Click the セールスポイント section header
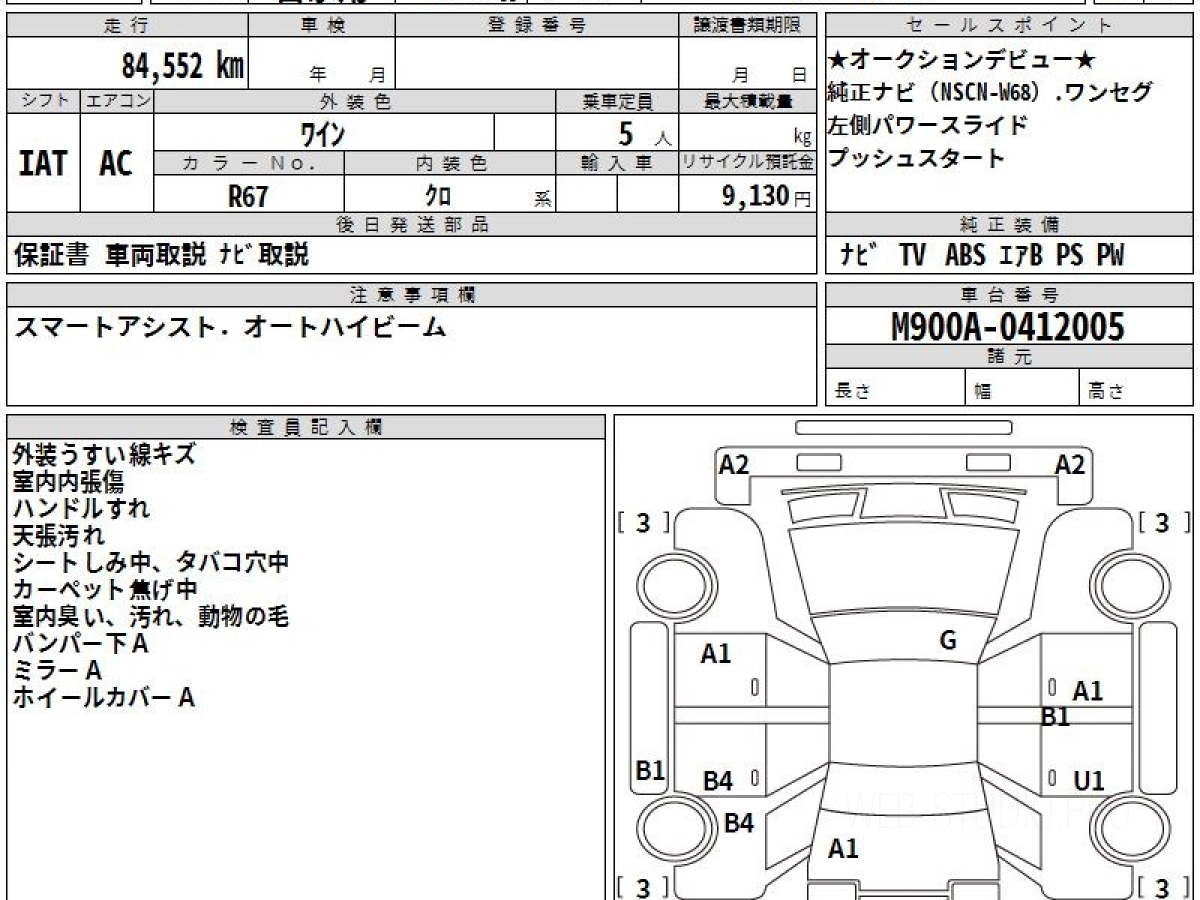Image resolution: width=1200 pixels, height=900 pixels. (1009, 26)
